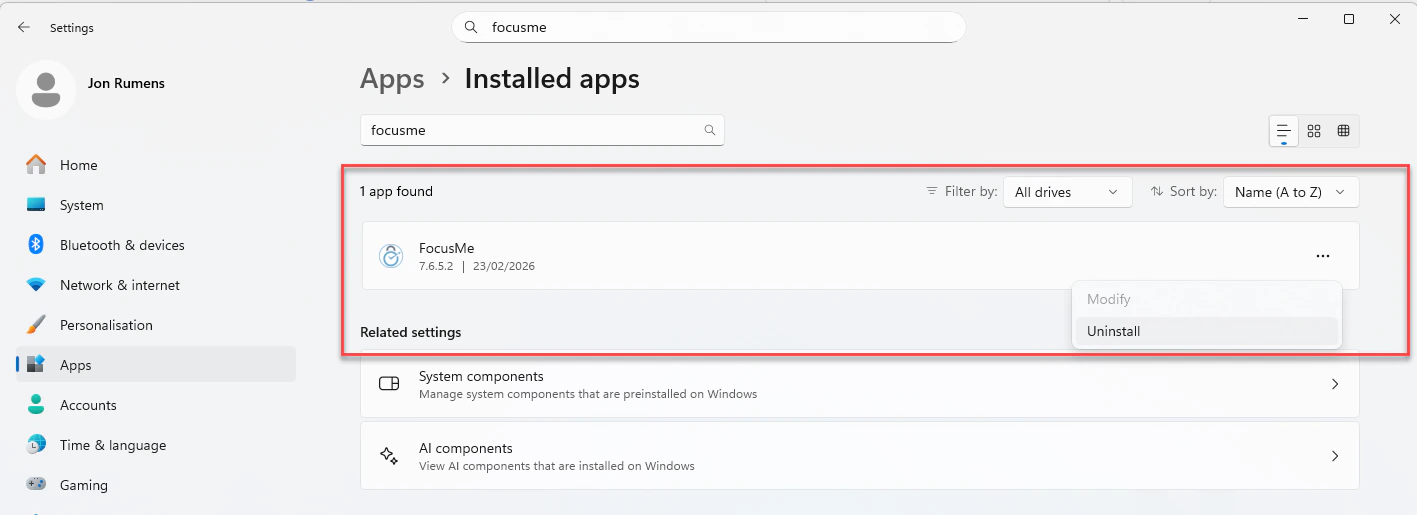Click the AI components sparkle icon
1417x515 pixels.
click(x=389, y=456)
